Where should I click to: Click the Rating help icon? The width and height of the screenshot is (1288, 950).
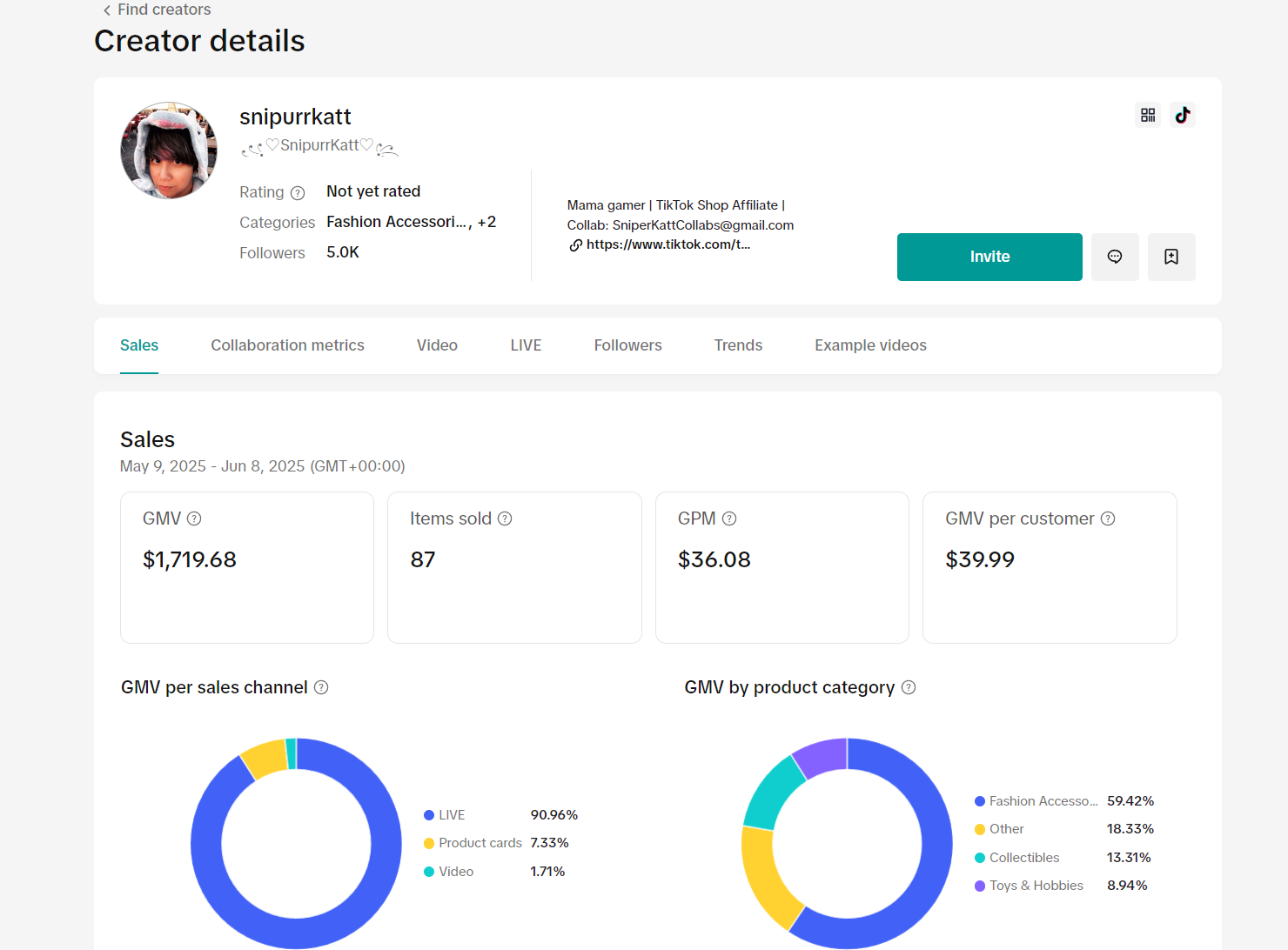tap(298, 193)
